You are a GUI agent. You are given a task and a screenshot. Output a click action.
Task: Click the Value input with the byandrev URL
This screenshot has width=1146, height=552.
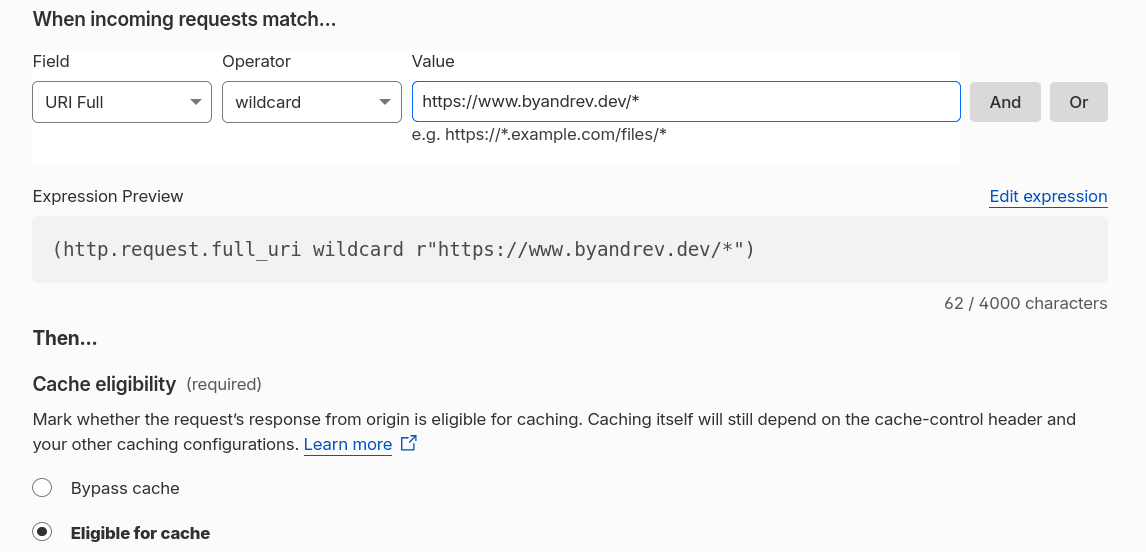point(686,102)
